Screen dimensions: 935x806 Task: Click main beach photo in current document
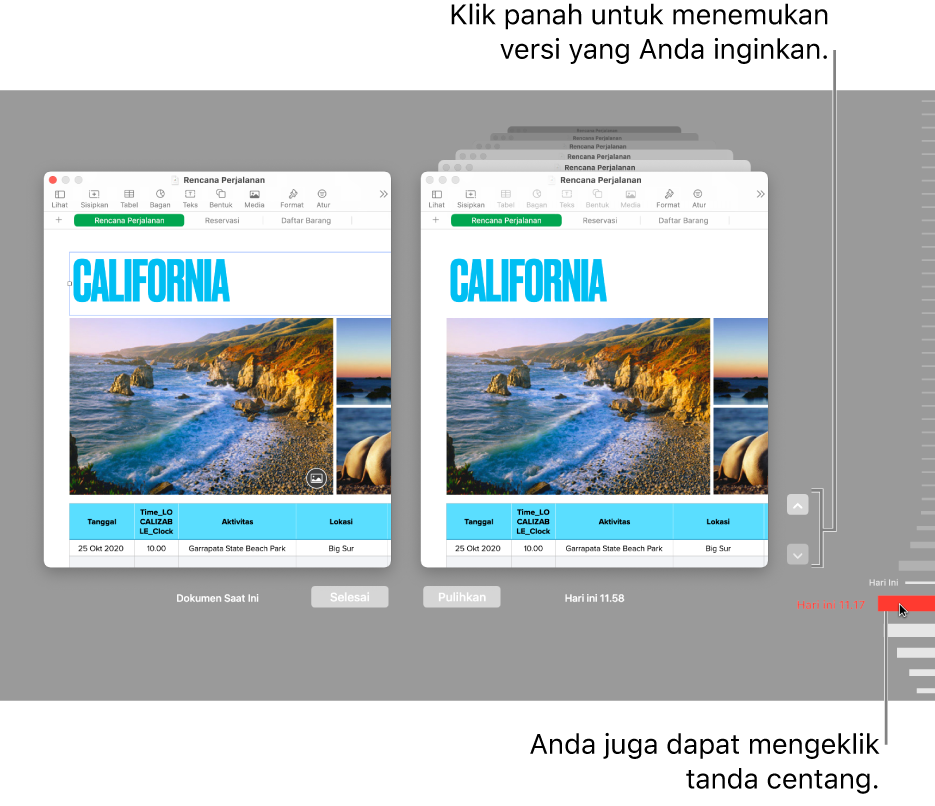(201, 406)
